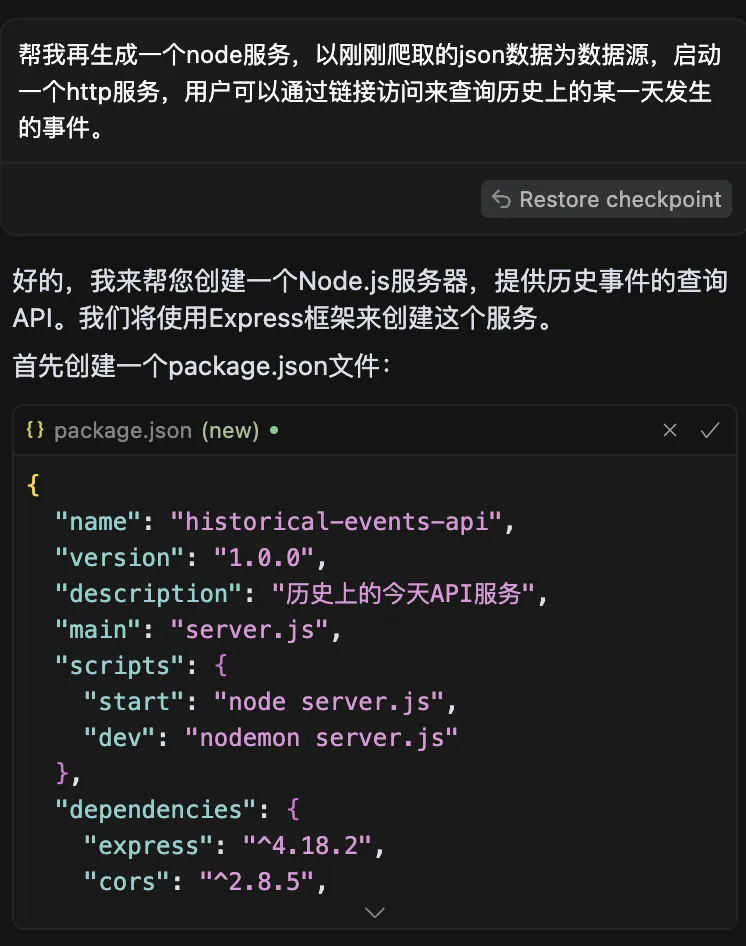746x946 pixels.
Task: Click the JSON braces file icon
Action: [x=35, y=430]
